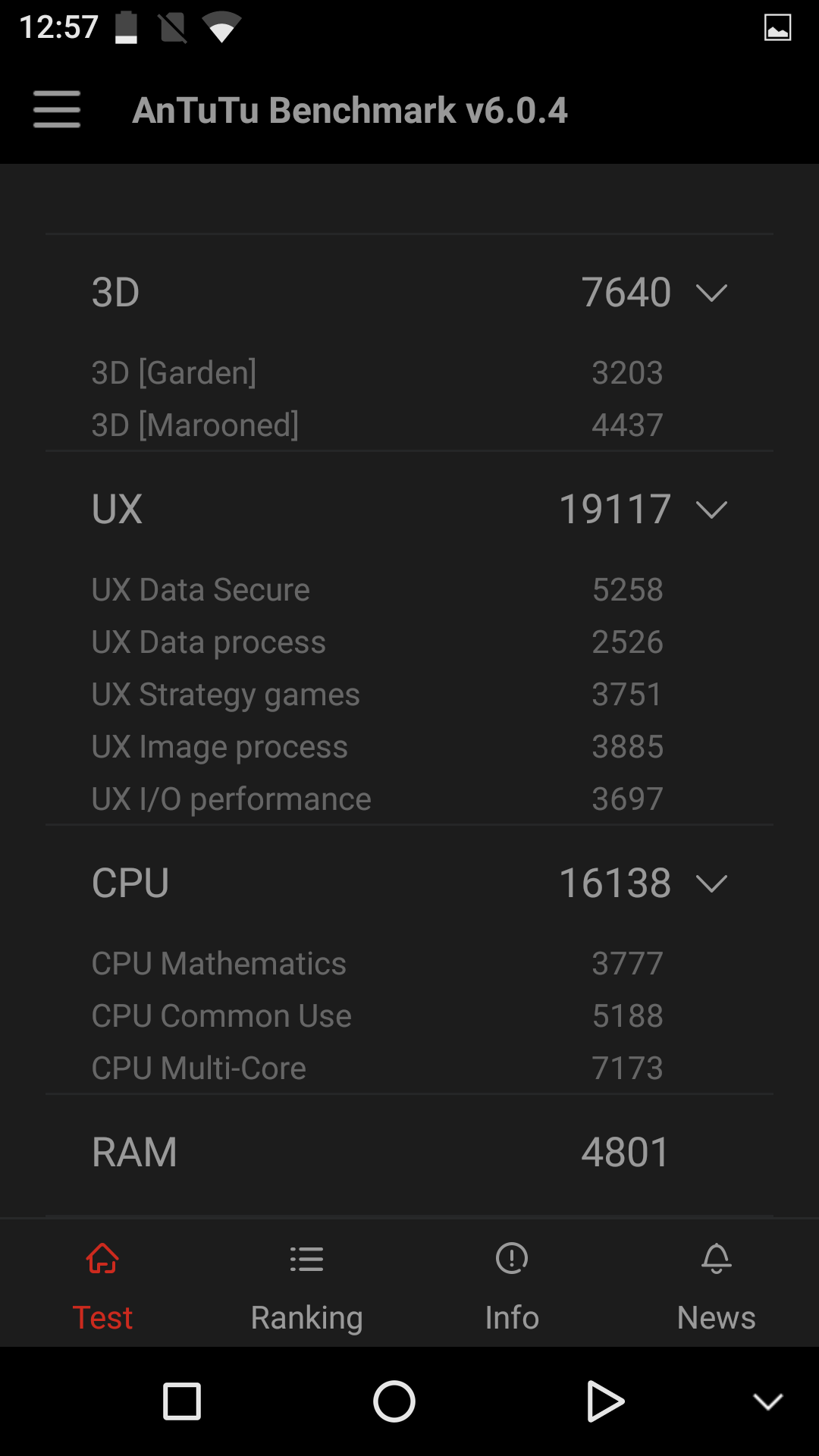The image size is (819, 1456).
Task: Tap the Ranking list icon
Action: pyautogui.click(x=306, y=1259)
